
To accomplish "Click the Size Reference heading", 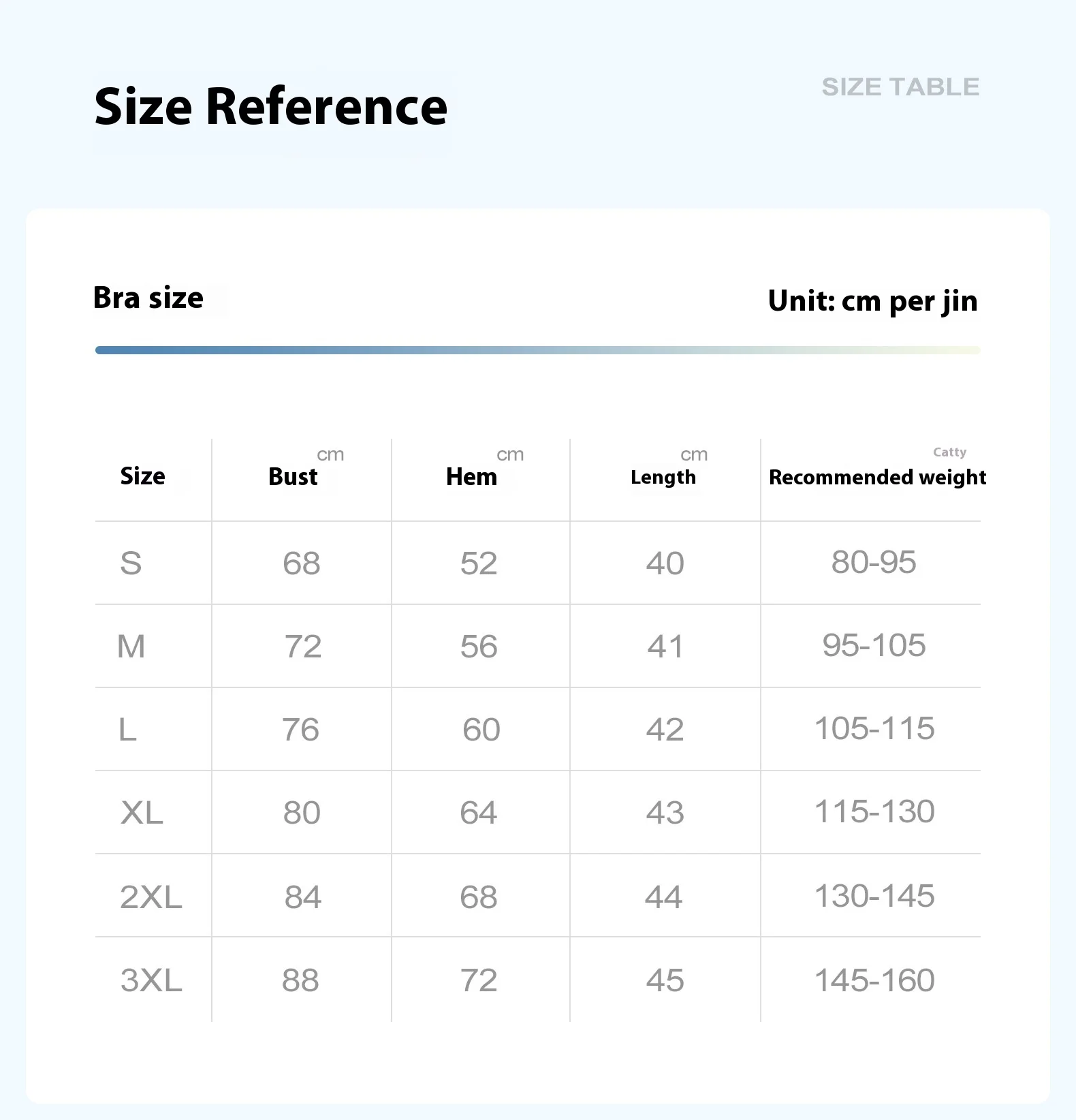I will click(x=270, y=107).
